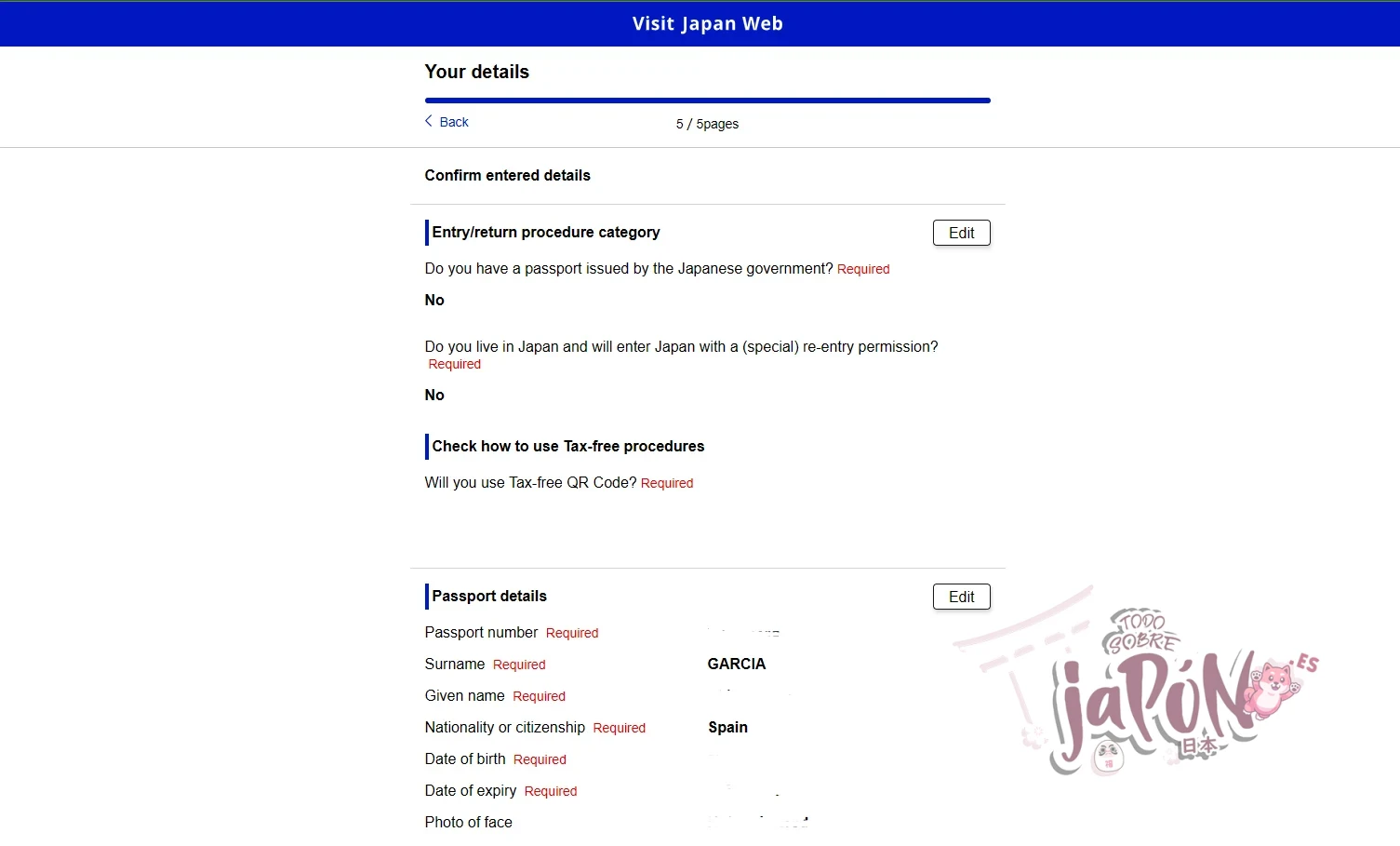The height and width of the screenshot is (846, 1400).
Task: Edit the Passport details section
Action: coord(961,597)
